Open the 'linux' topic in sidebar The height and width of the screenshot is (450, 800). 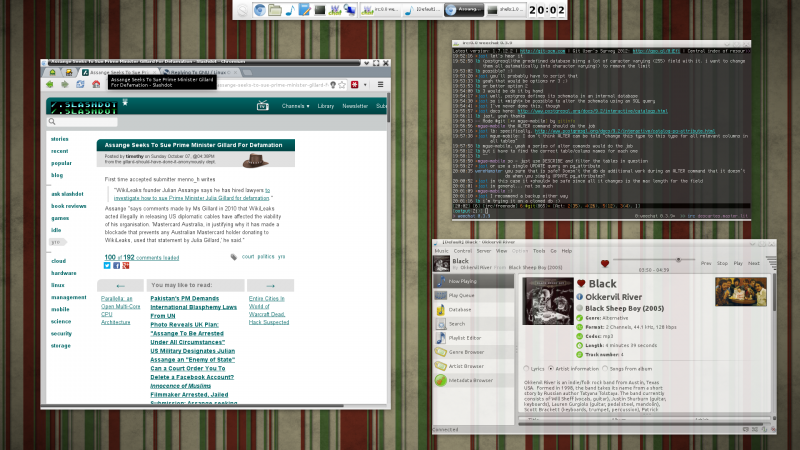[58, 285]
